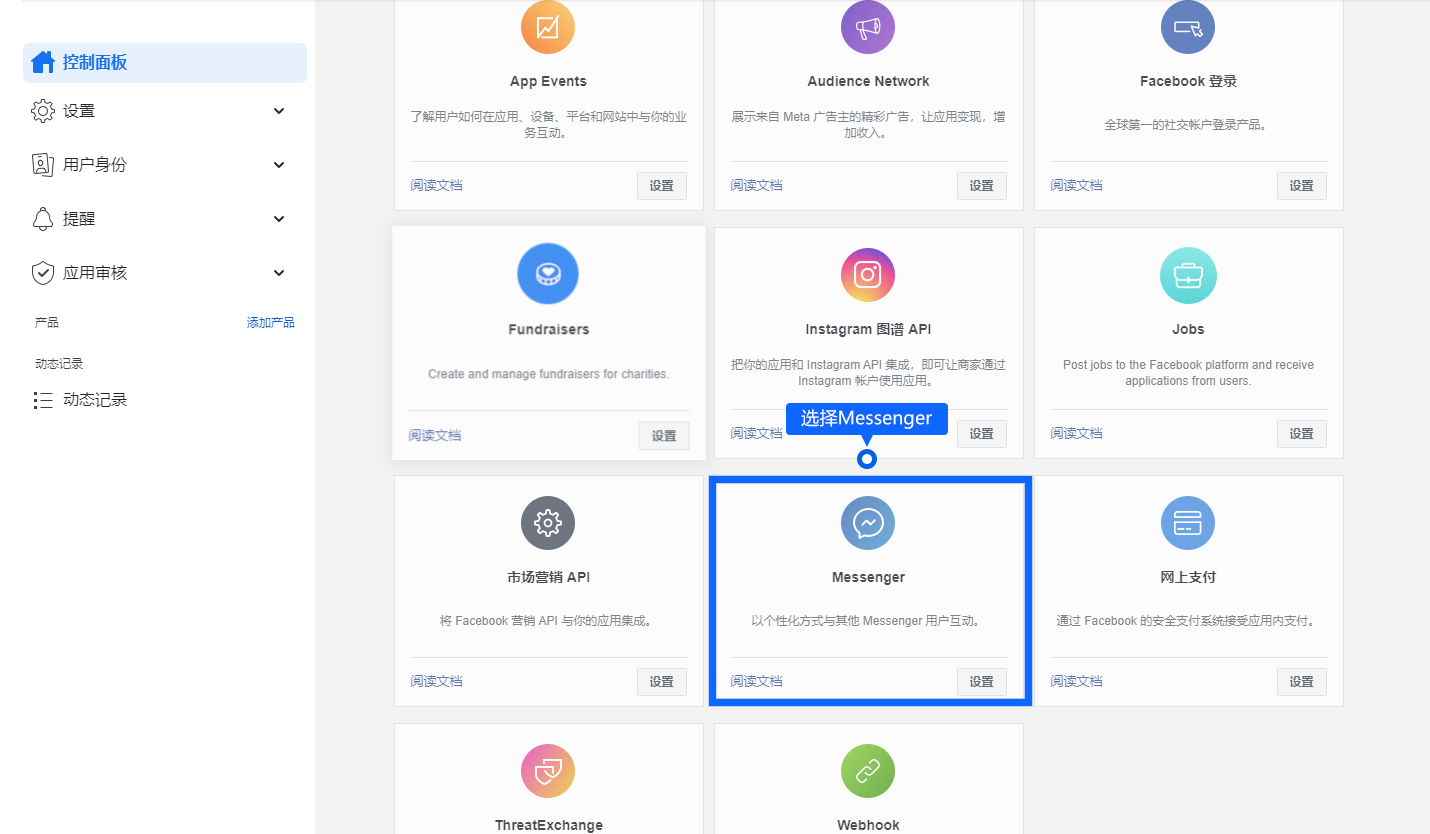Click the Instagram 图谱 API title text
The image size is (1430, 834).
pos(868,329)
